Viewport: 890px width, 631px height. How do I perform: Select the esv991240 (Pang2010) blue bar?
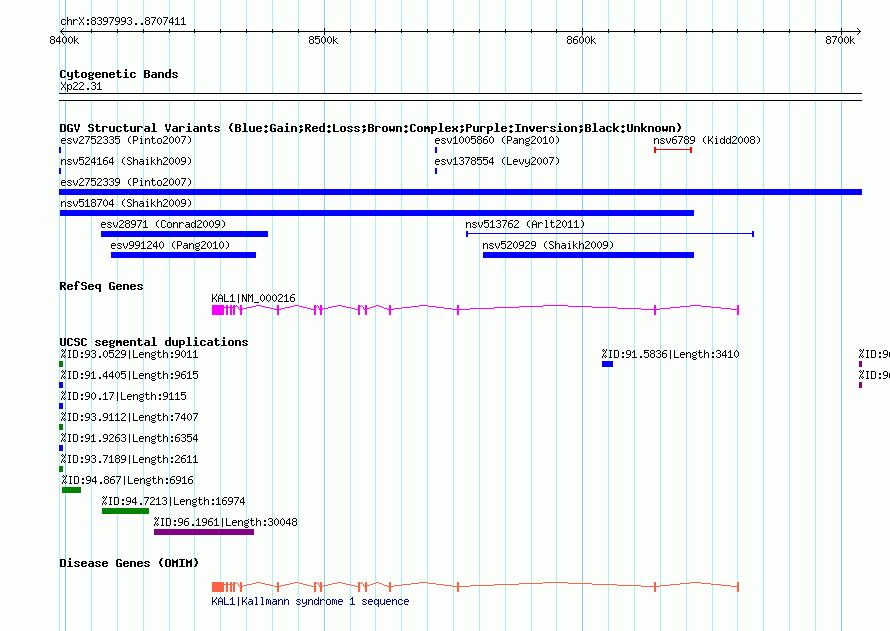pos(183,255)
